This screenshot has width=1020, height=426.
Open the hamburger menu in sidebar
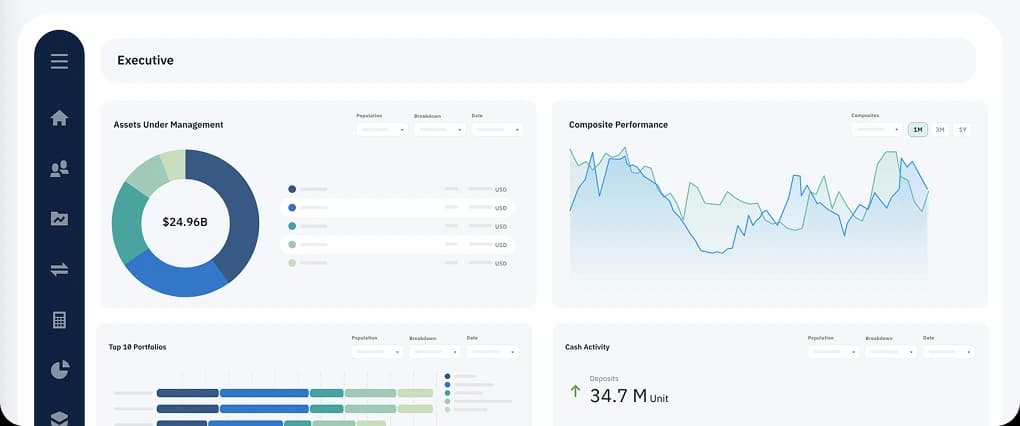(59, 62)
